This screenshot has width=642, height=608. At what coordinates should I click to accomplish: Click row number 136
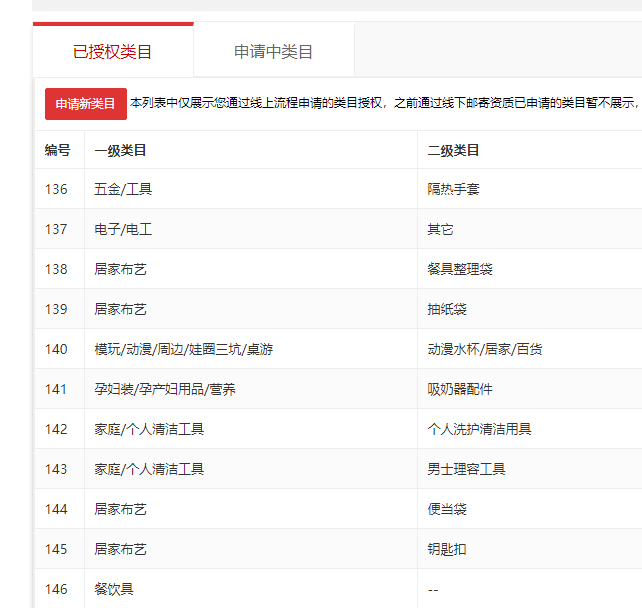click(56, 189)
